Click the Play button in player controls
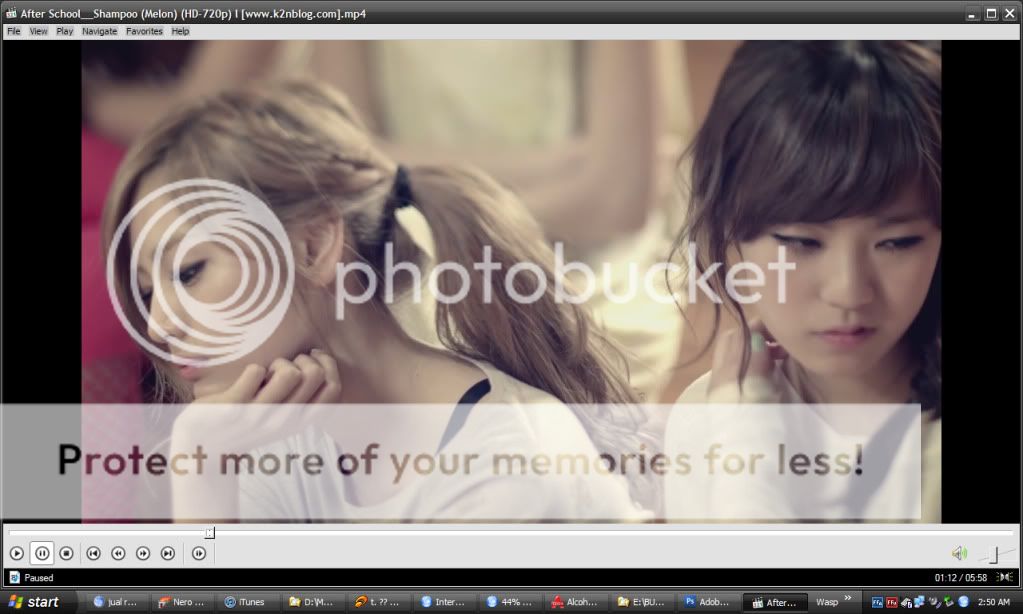The height and width of the screenshot is (614, 1023). click(17, 553)
